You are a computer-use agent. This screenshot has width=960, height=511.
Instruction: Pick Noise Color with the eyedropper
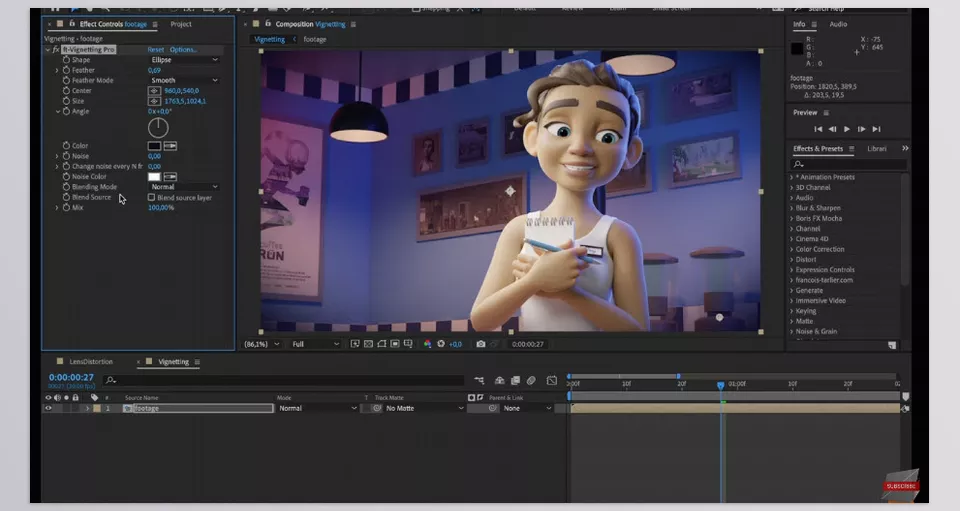(170, 176)
